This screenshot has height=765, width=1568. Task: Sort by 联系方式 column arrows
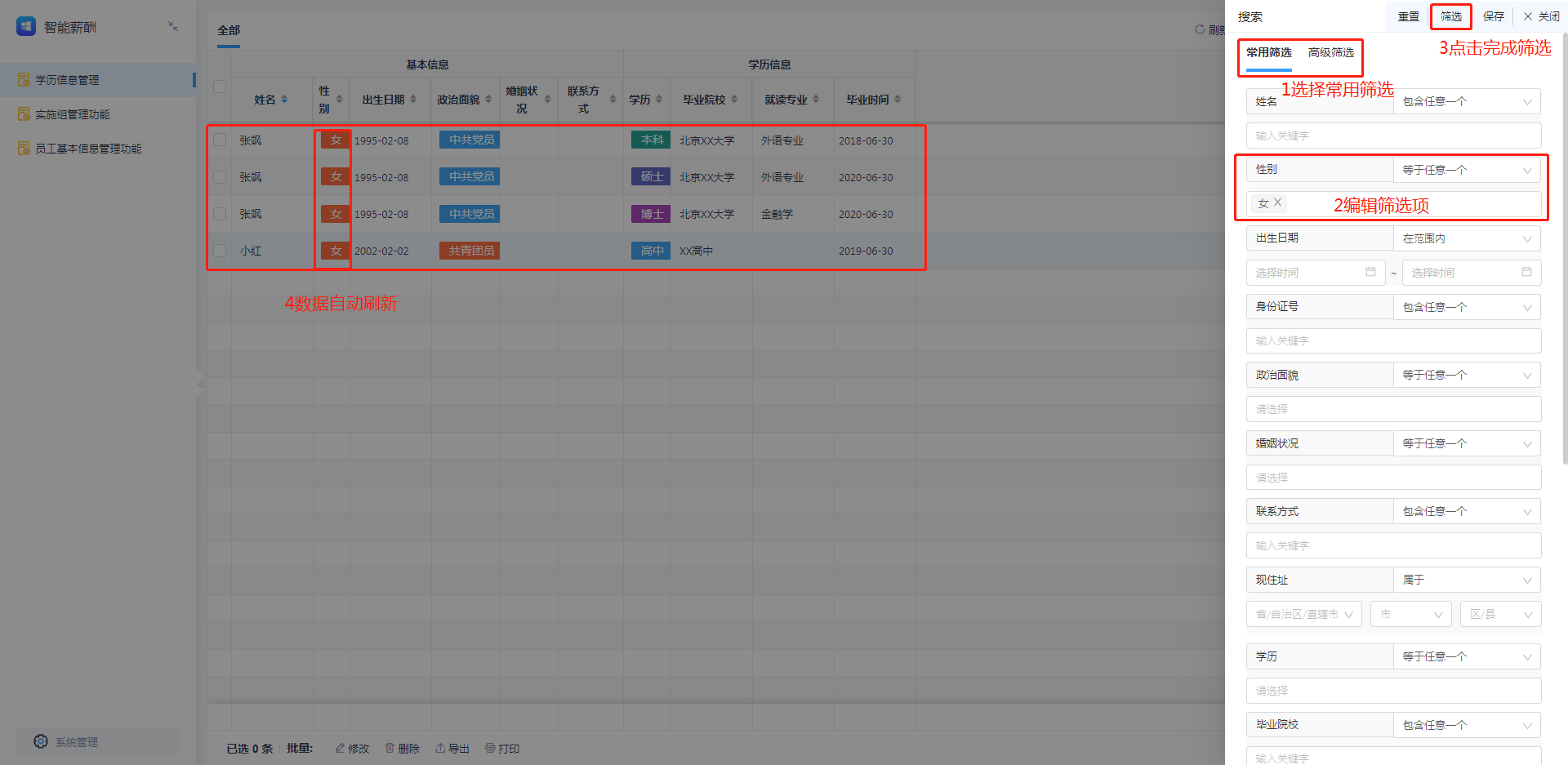tap(612, 100)
